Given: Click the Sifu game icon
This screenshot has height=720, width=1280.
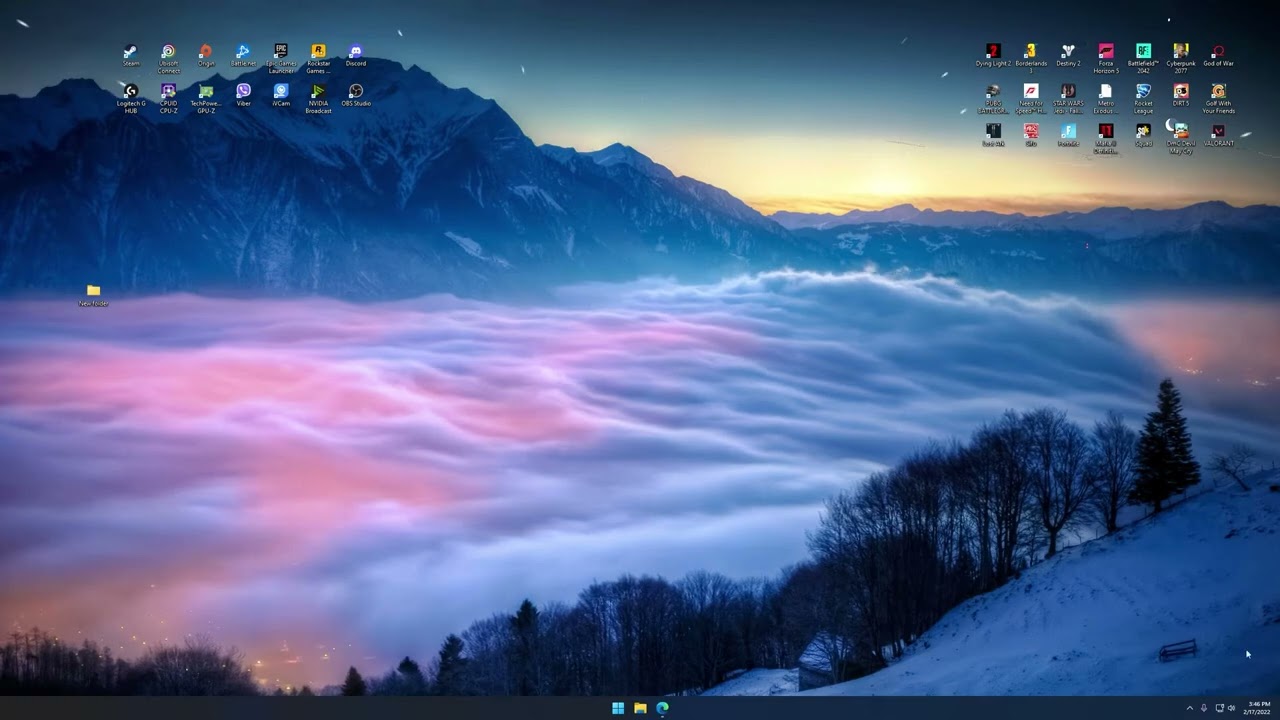Looking at the screenshot, I should click(x=1031, y=135).
